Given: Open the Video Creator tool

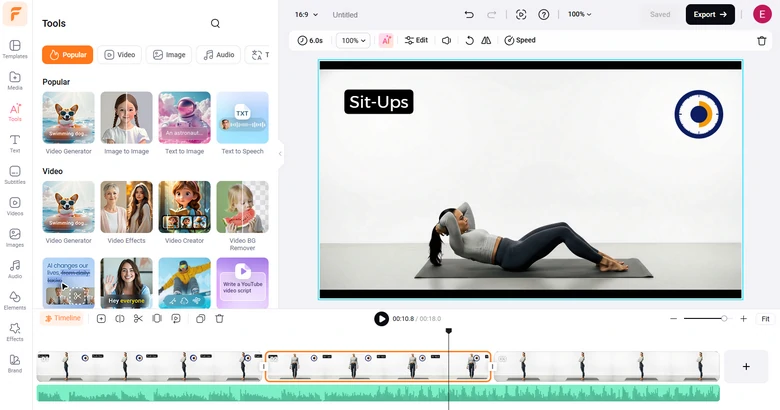Looking at the screenshot, I should 185,212.
